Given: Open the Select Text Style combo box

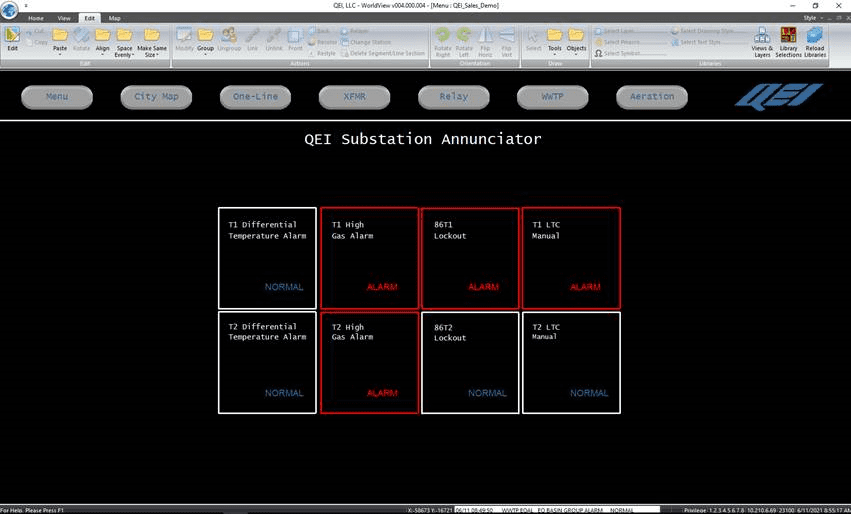Looking at the screenshot, I should coord(708,42).
